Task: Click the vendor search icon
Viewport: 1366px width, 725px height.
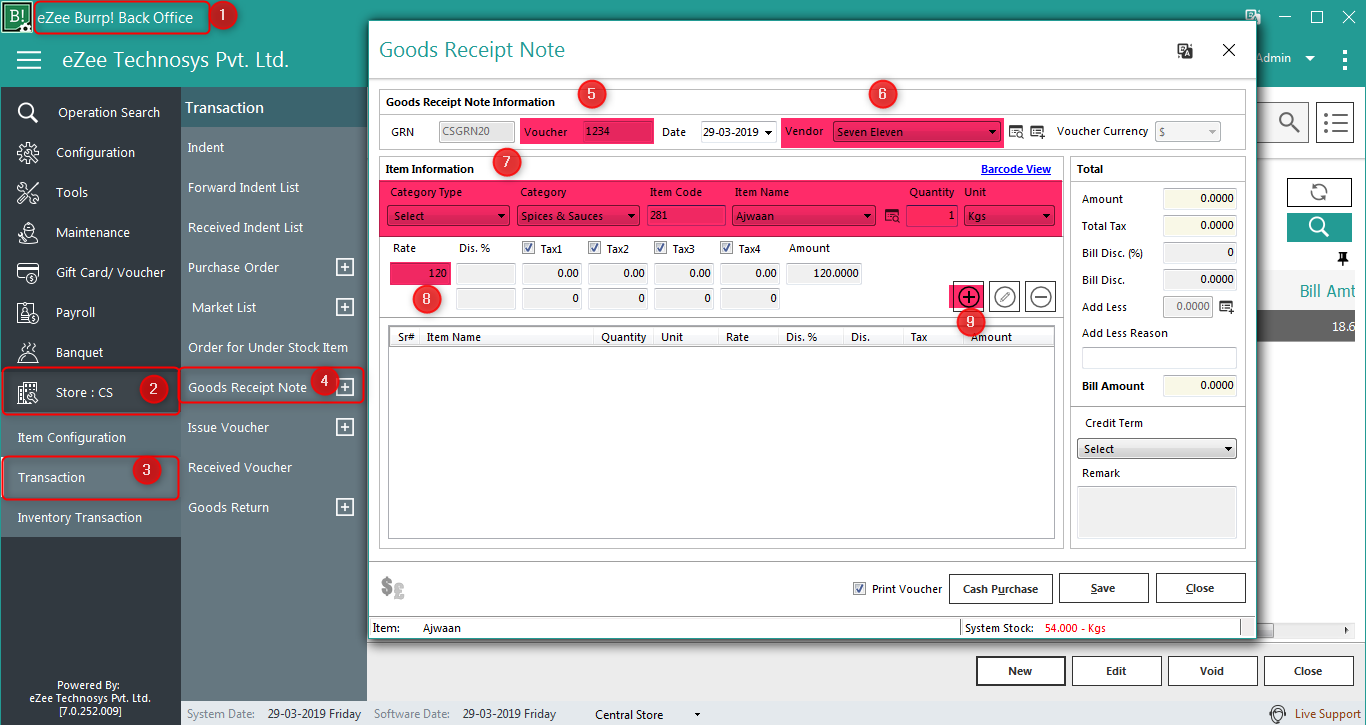Action: pos(1016,131)
